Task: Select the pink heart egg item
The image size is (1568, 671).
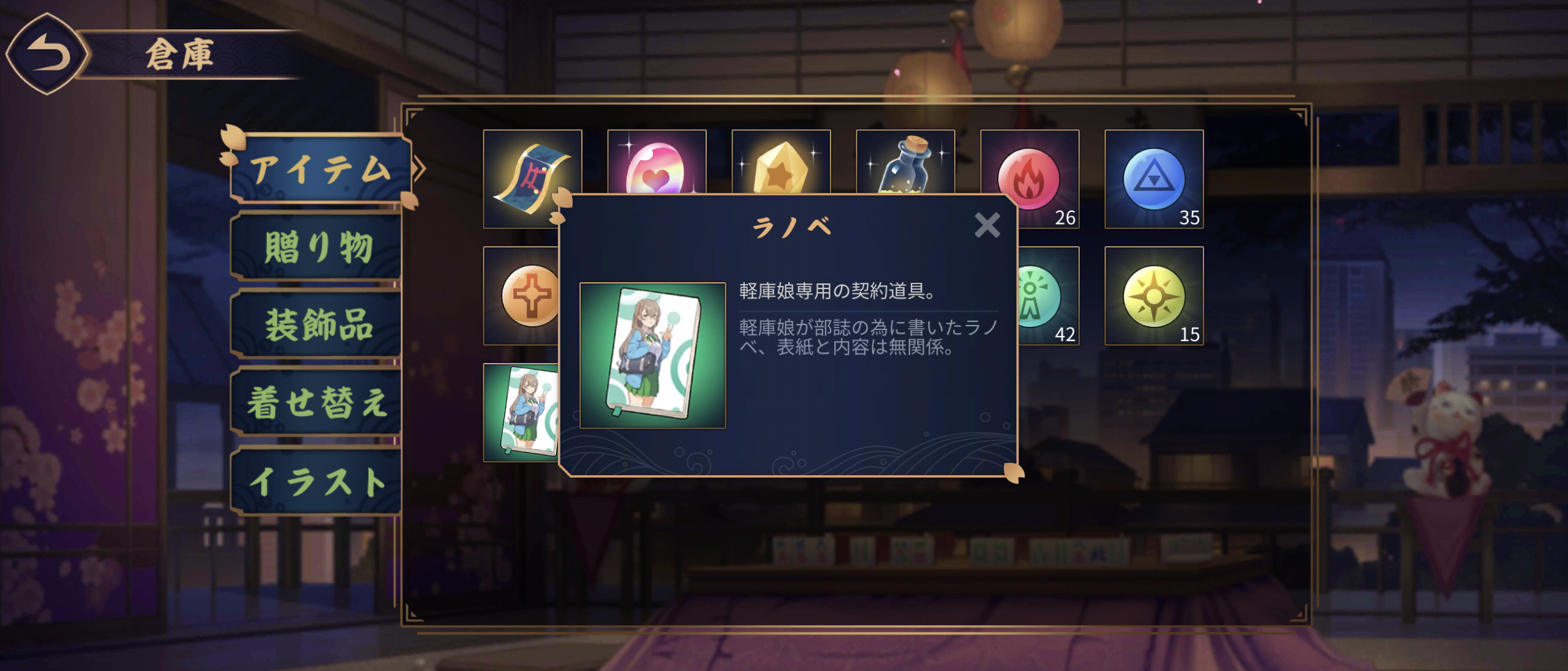Action: point(657,162)
